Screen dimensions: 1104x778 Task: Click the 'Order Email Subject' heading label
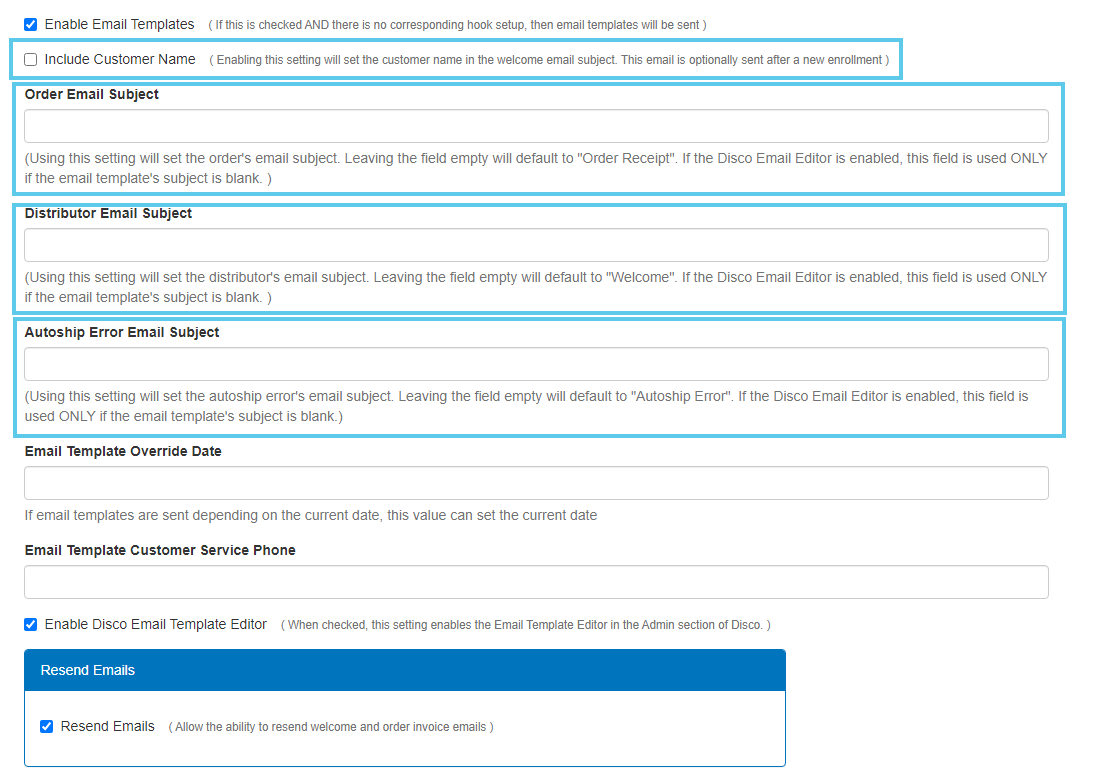(x=92, y=94)
